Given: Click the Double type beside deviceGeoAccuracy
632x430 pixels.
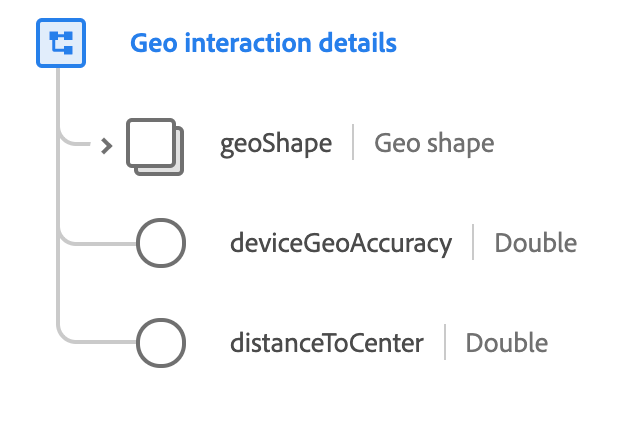Looking at the screenshot, I should (x=536, y=243).
